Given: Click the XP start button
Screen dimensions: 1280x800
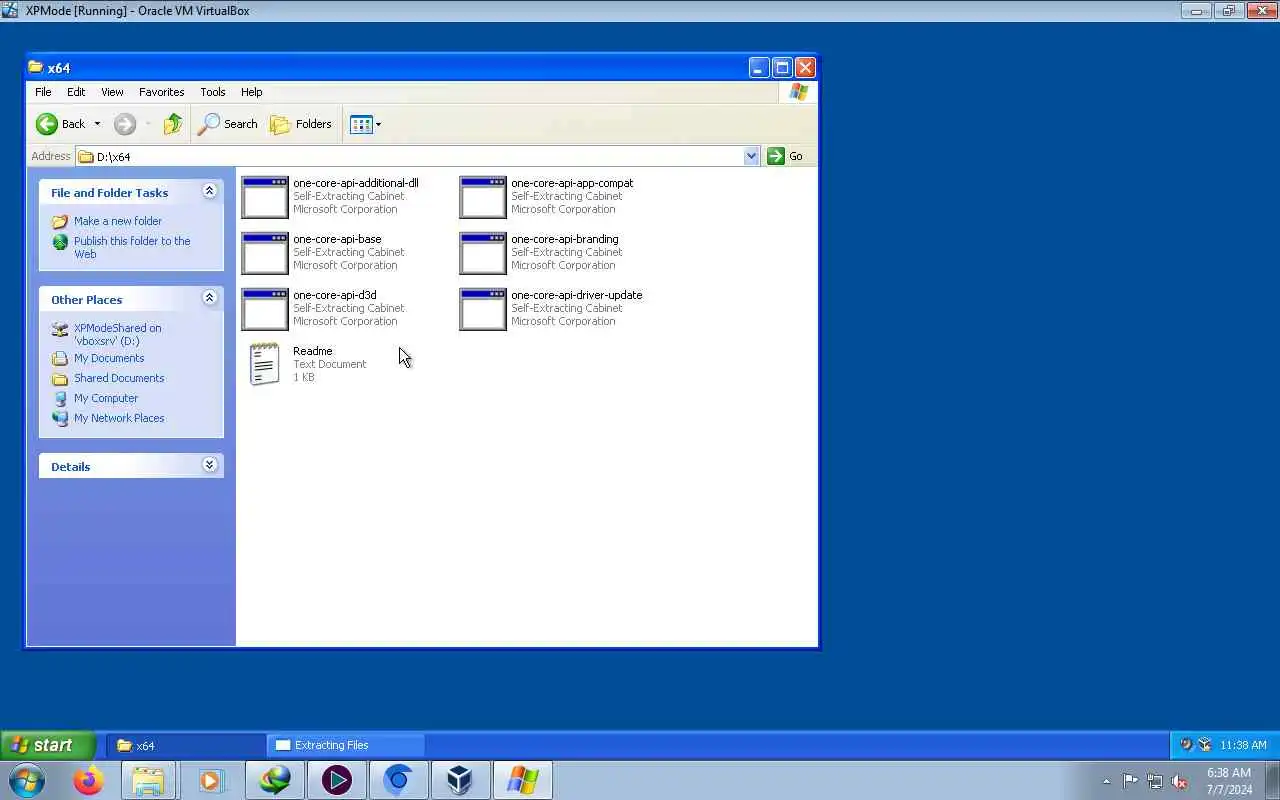Looking at the screenshot, I should pos(48,745).
